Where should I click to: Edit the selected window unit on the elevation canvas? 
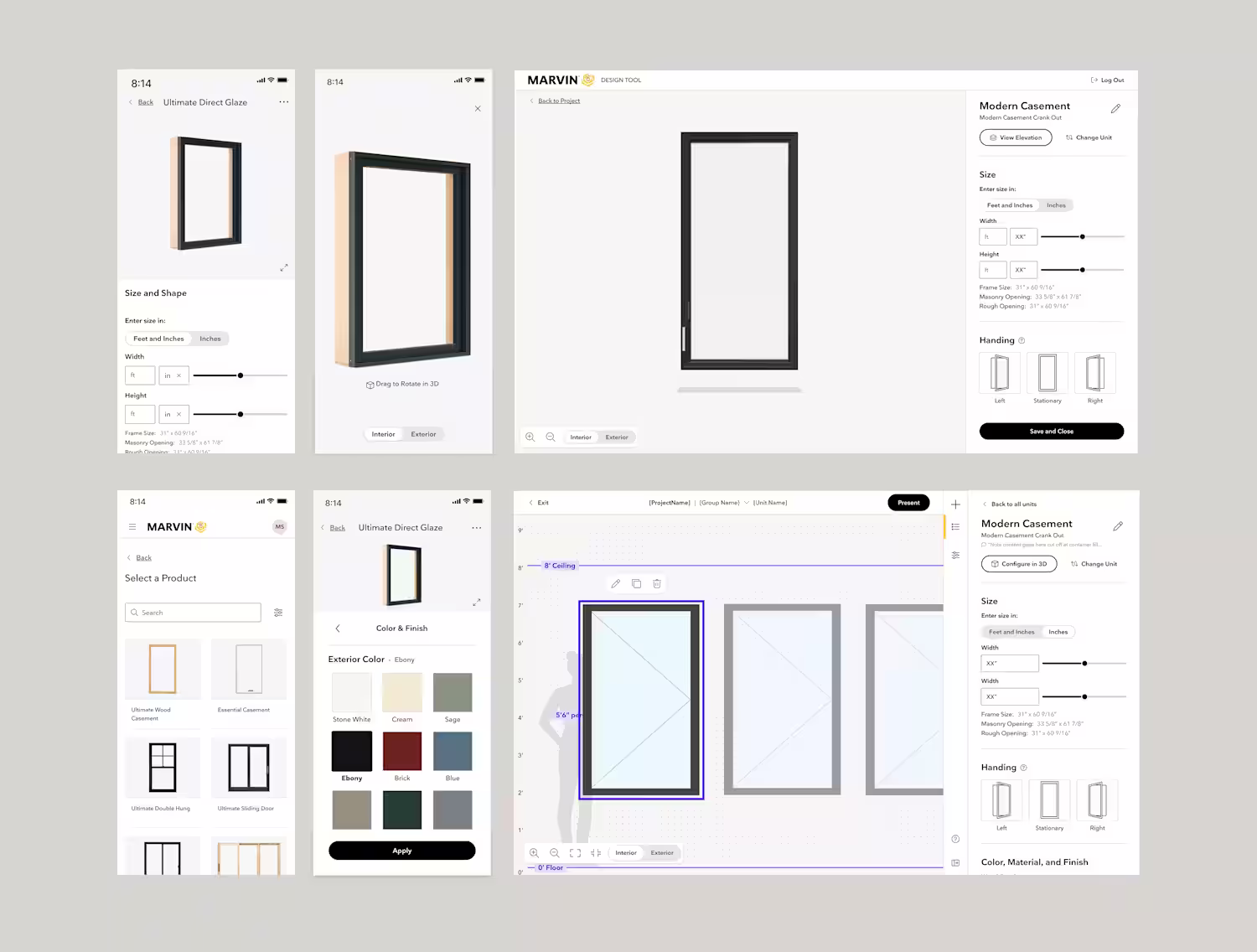(x=616, y=583)
